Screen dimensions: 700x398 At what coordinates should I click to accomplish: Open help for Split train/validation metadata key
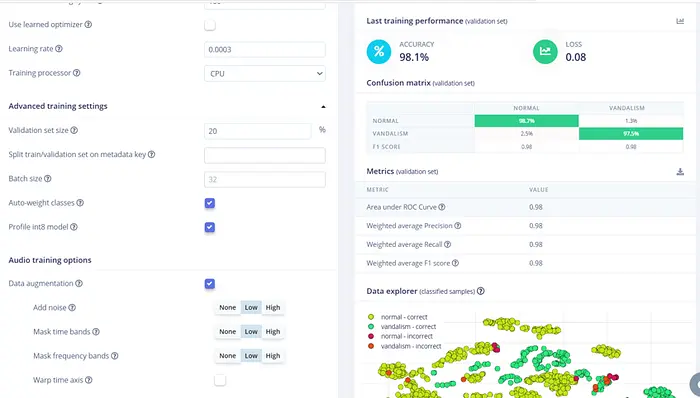coord(151,154)
